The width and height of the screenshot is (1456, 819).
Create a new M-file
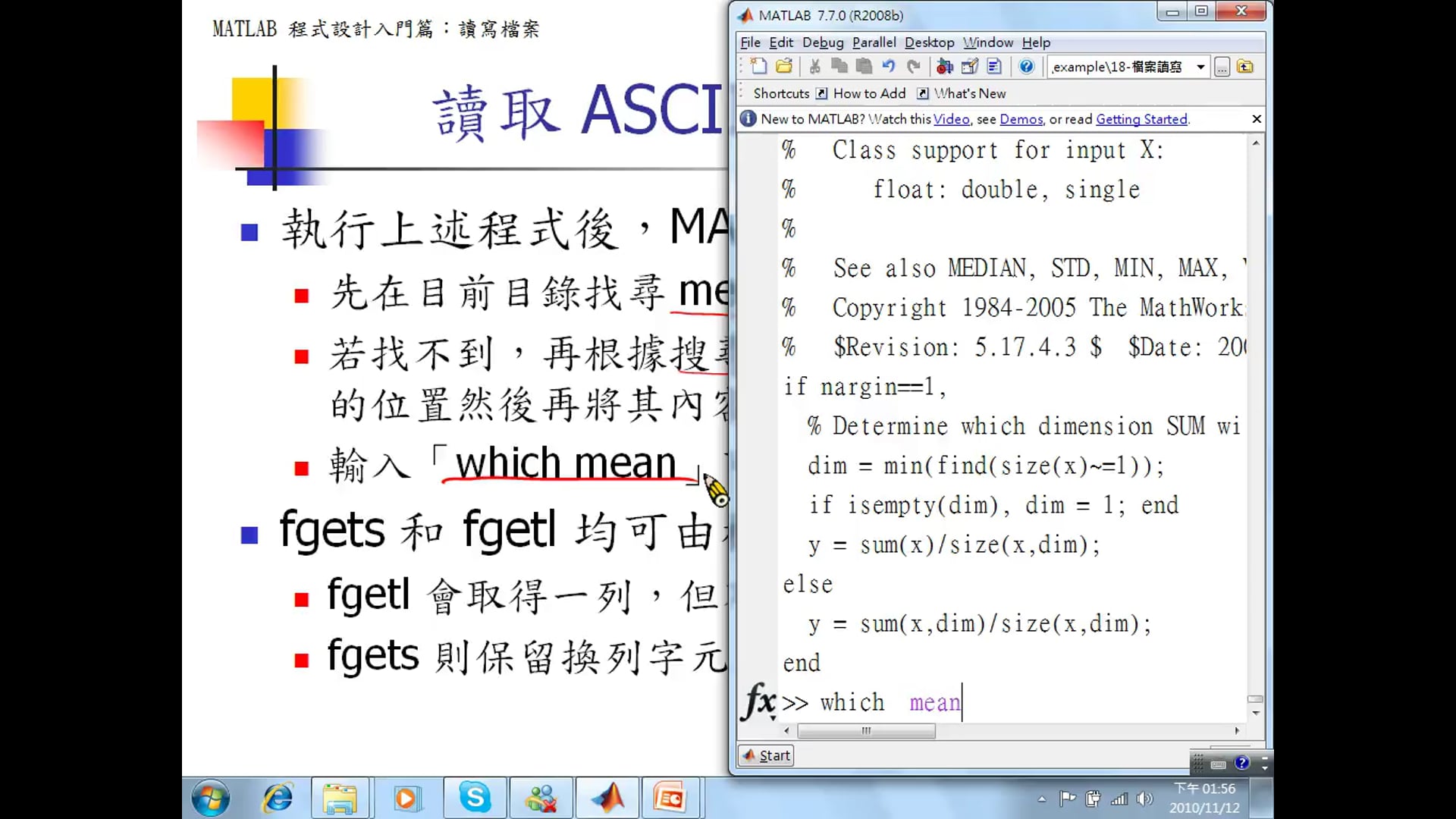tap(758, 67)
